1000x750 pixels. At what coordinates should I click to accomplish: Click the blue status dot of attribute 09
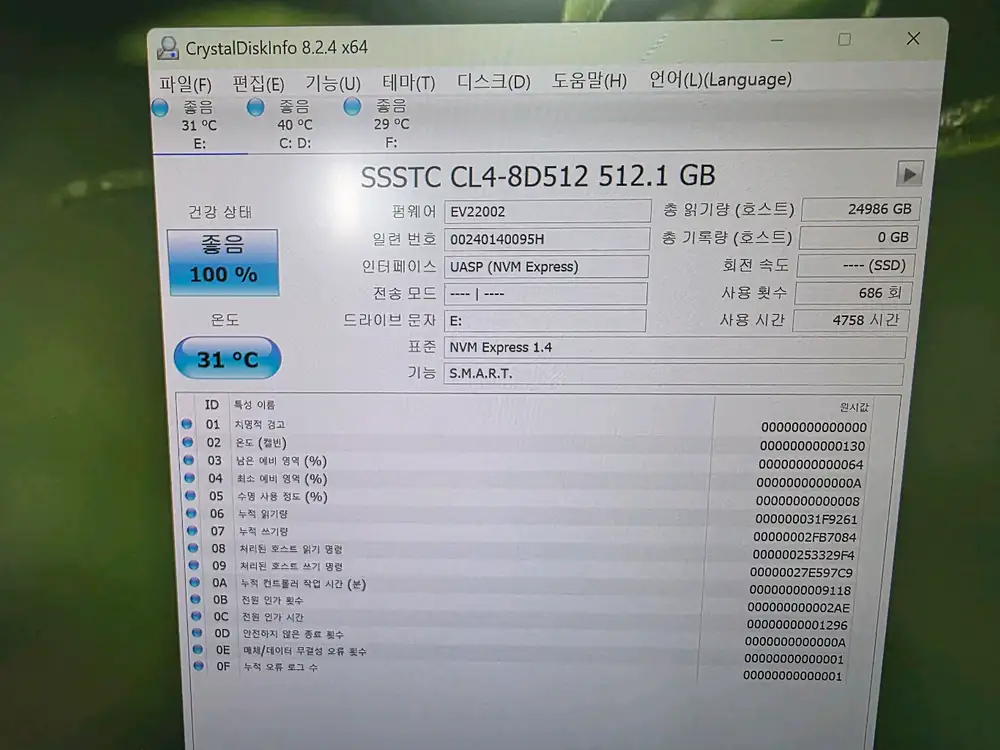194,564
